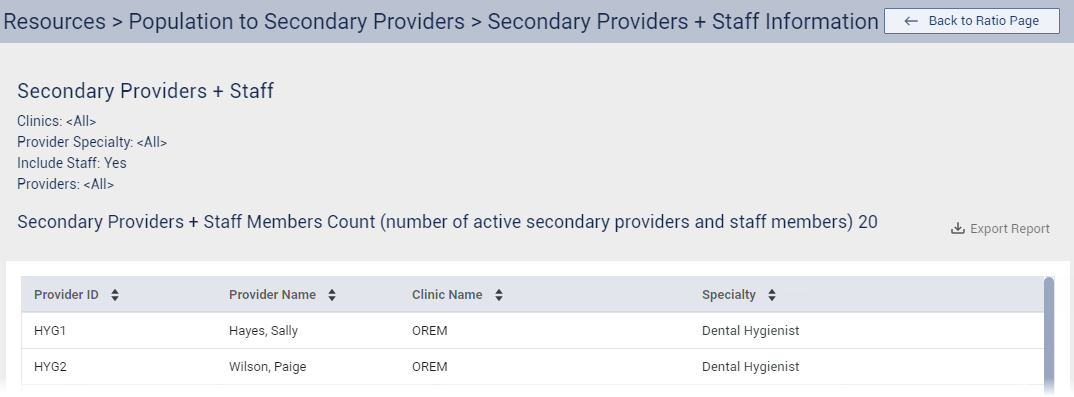The height and width of the screenshot is (397, 1074).
Task: Sort by Provider Name using sort icon
Action: [x=332, y=295]
